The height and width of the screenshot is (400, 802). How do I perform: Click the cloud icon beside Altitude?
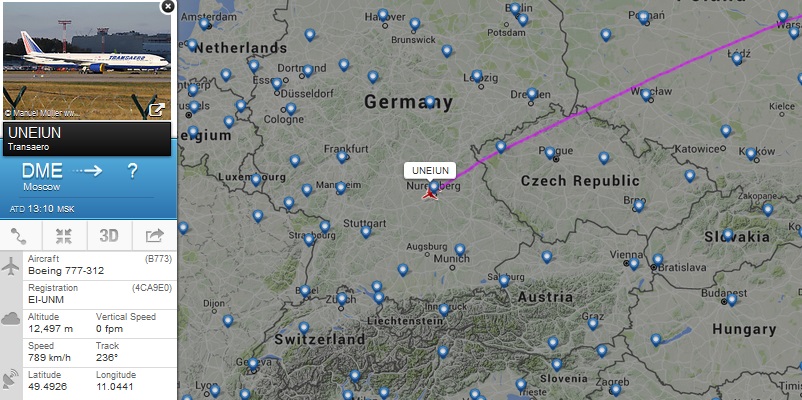point(11,319)
